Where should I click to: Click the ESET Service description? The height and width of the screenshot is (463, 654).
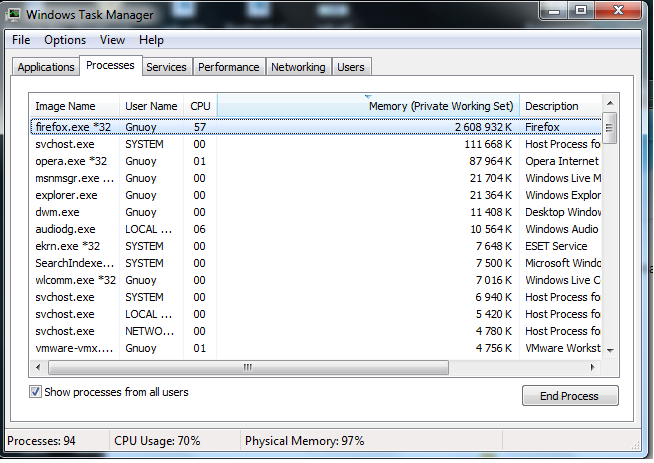pos(556,246)
